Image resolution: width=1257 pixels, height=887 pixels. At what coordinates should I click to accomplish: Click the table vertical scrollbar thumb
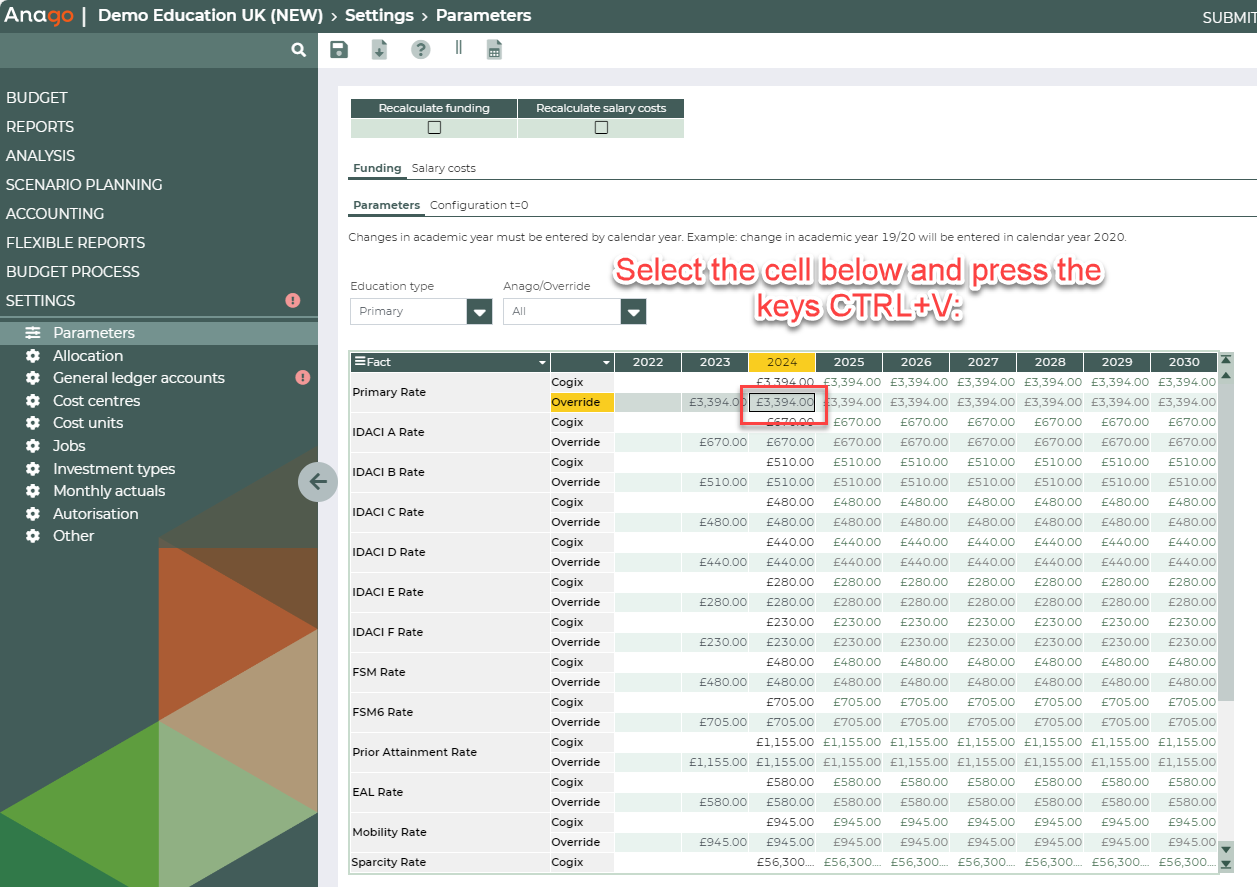click(1226, 540)
